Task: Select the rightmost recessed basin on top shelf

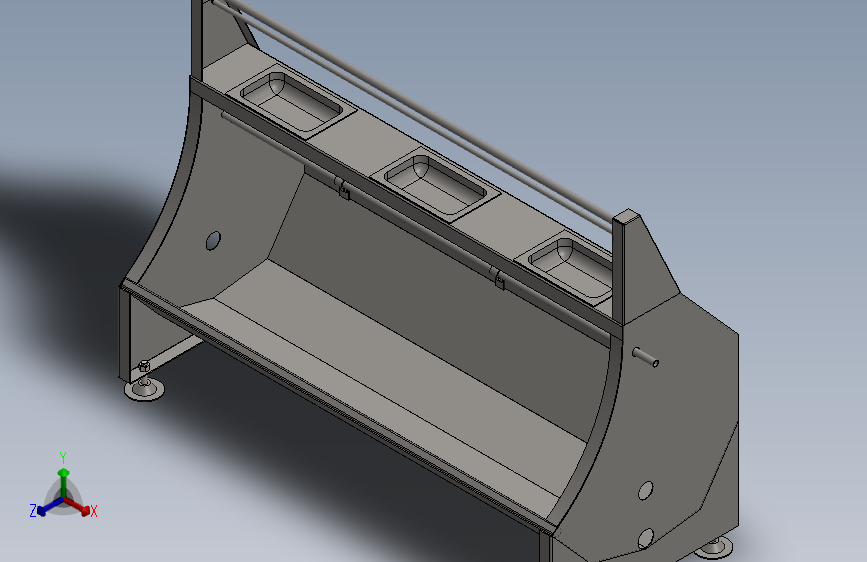Action: [x=570, y=266]
